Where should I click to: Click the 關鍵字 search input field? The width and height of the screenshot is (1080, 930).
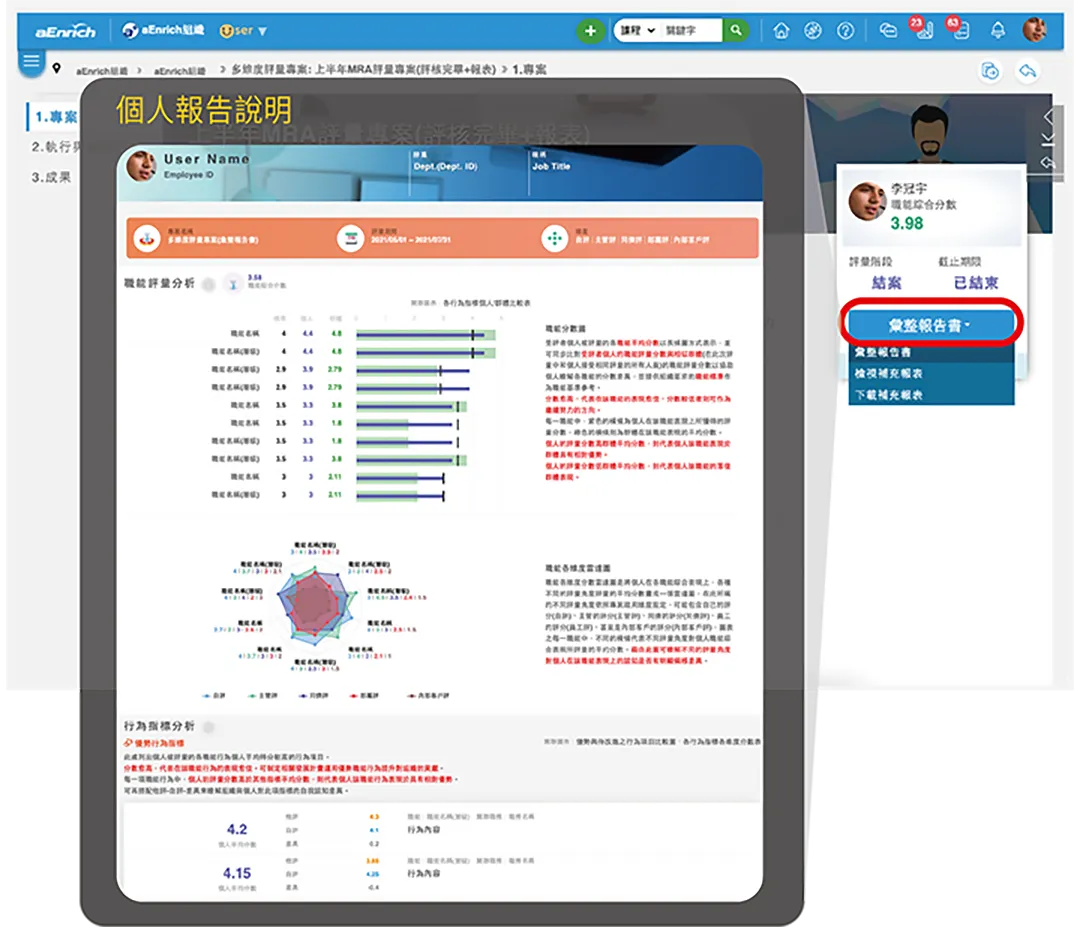pyautogui.click(x=691, y=31)
